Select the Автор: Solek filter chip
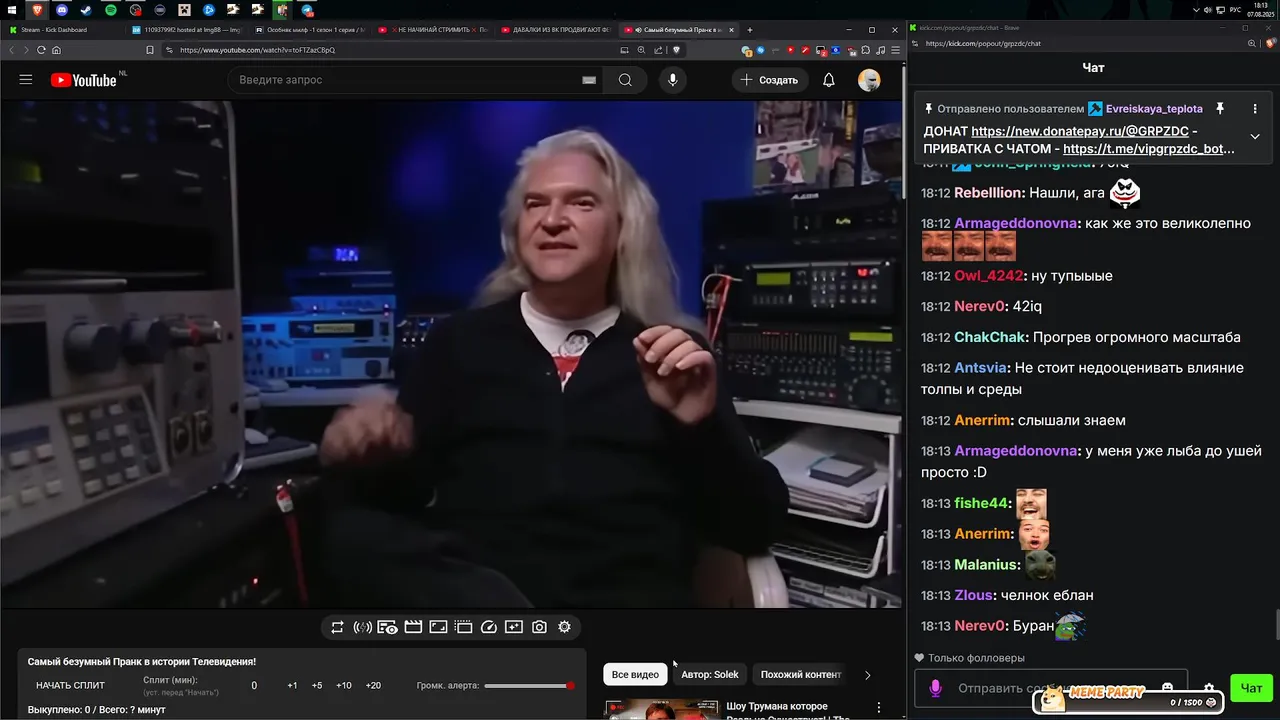 (x=710, y=674)
